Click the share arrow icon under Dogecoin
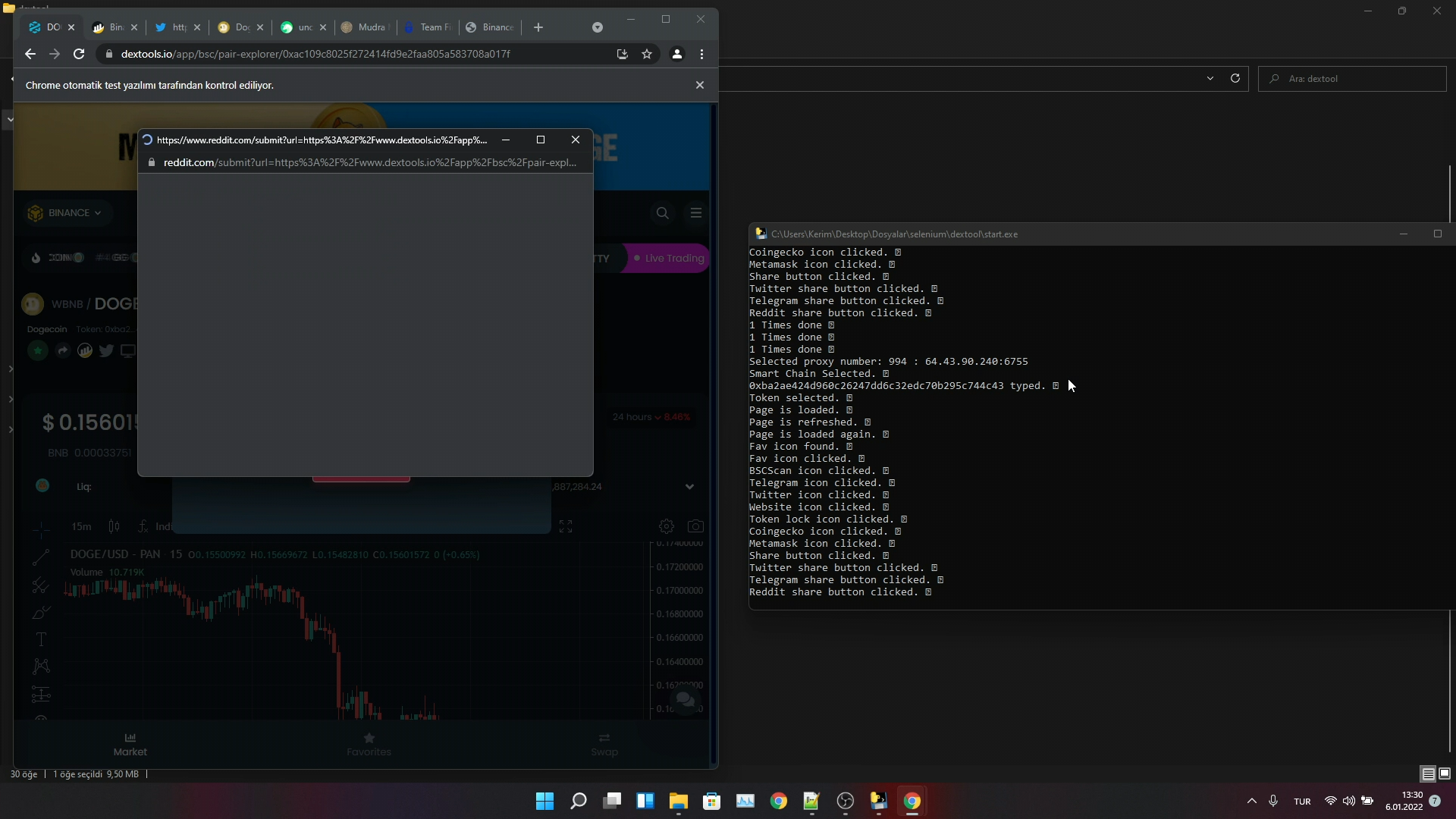This screenshot has height=819, width=1456. (63, 350)
